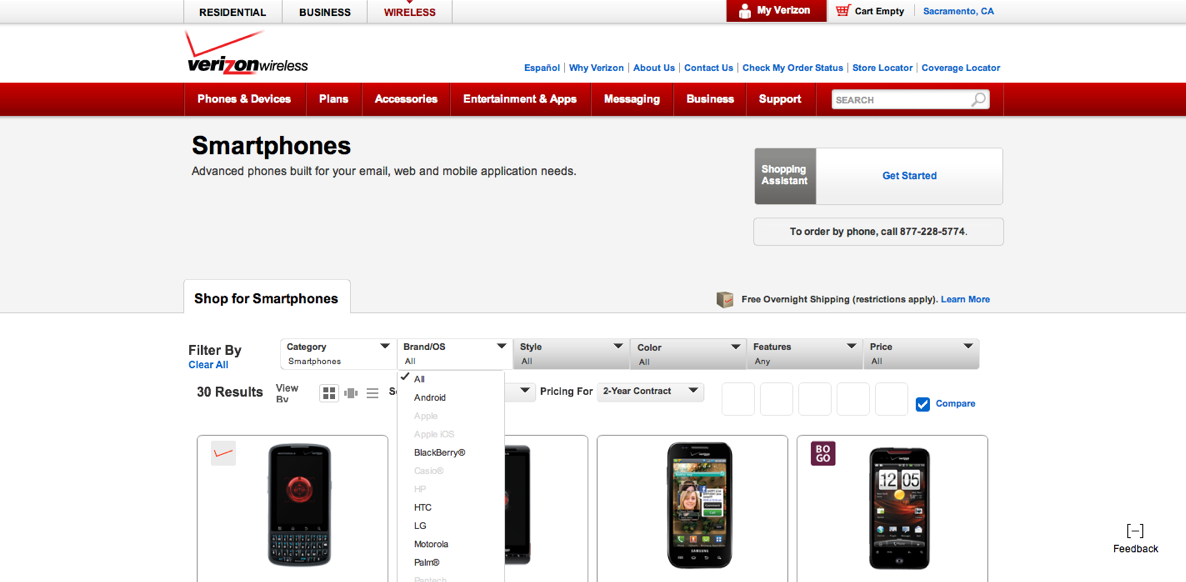Click the Motorola QWERTY phone thumbnail
1186x582 pixels.
(x=300, y=506)
